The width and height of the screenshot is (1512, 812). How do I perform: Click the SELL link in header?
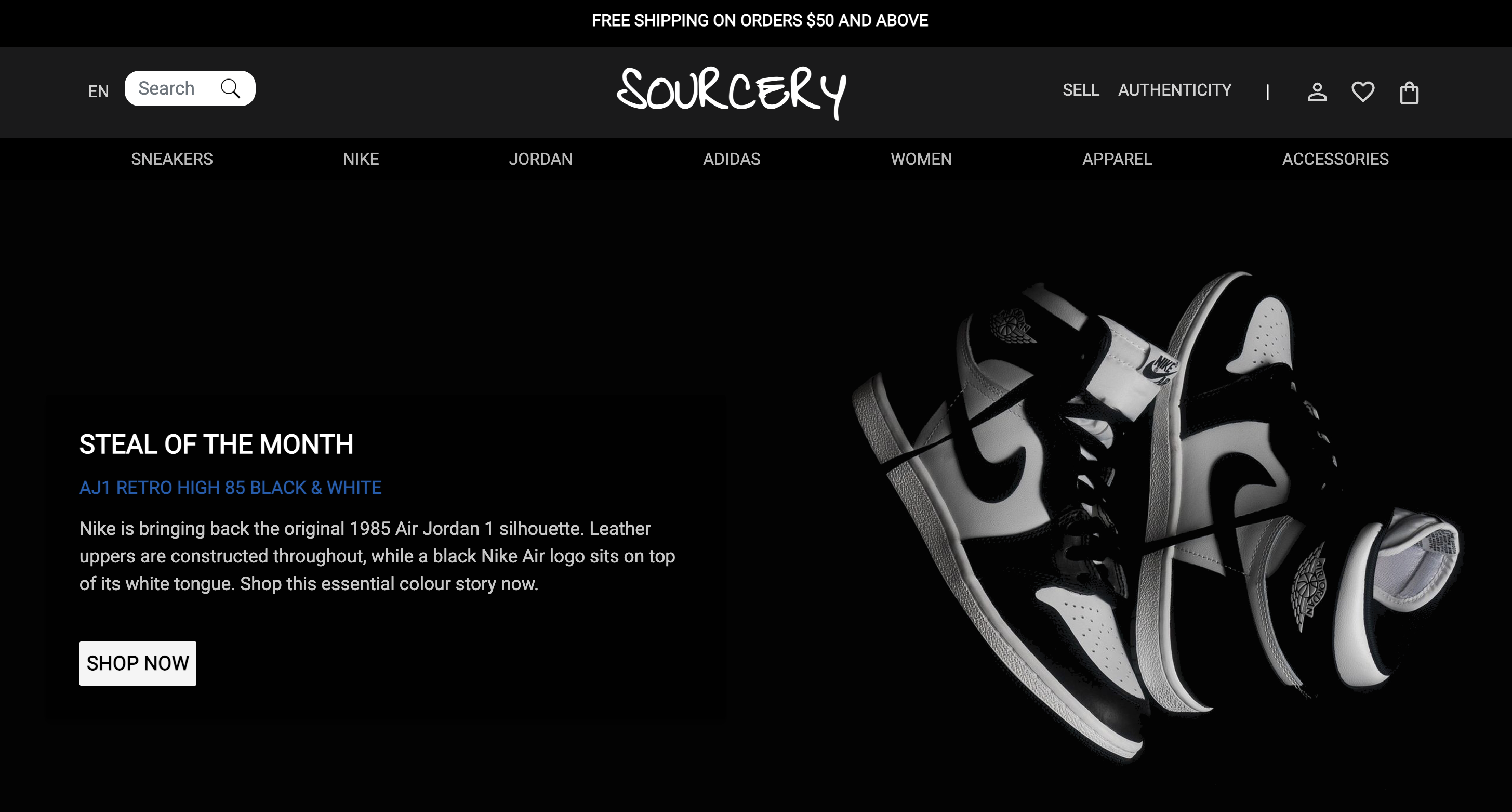click(1081, 90)
